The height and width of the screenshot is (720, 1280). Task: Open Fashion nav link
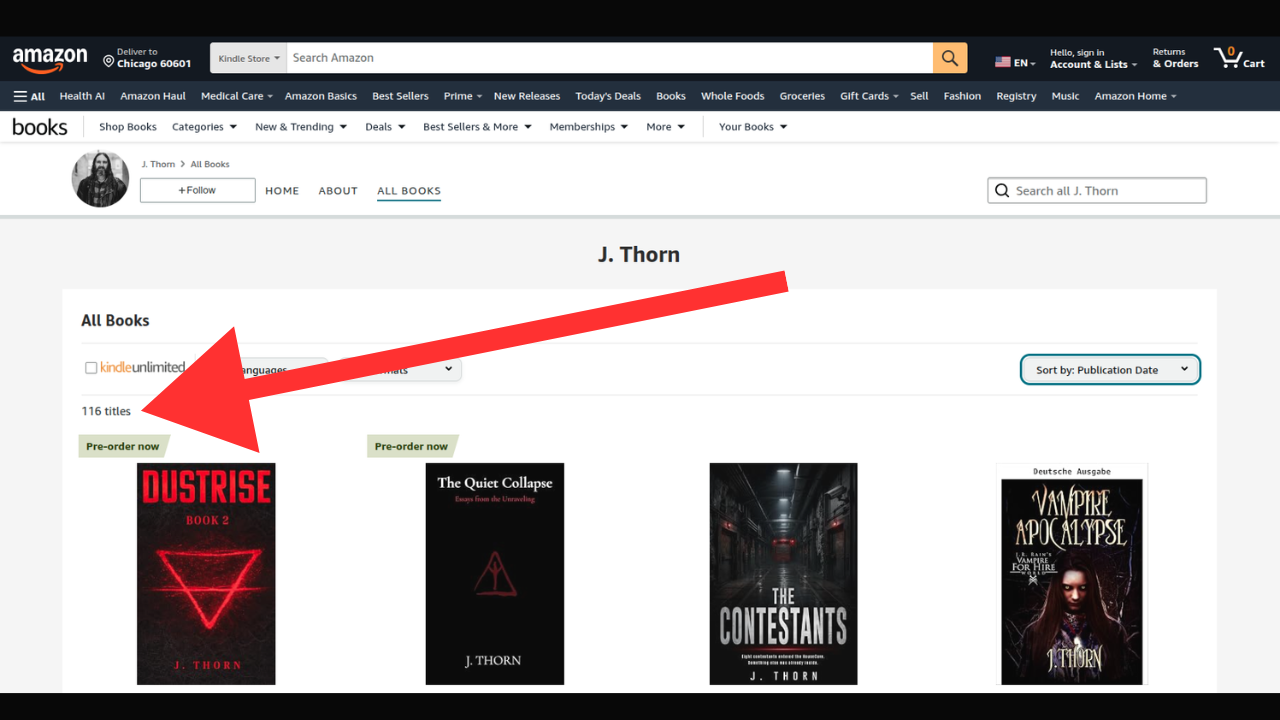tap(962, 96)
